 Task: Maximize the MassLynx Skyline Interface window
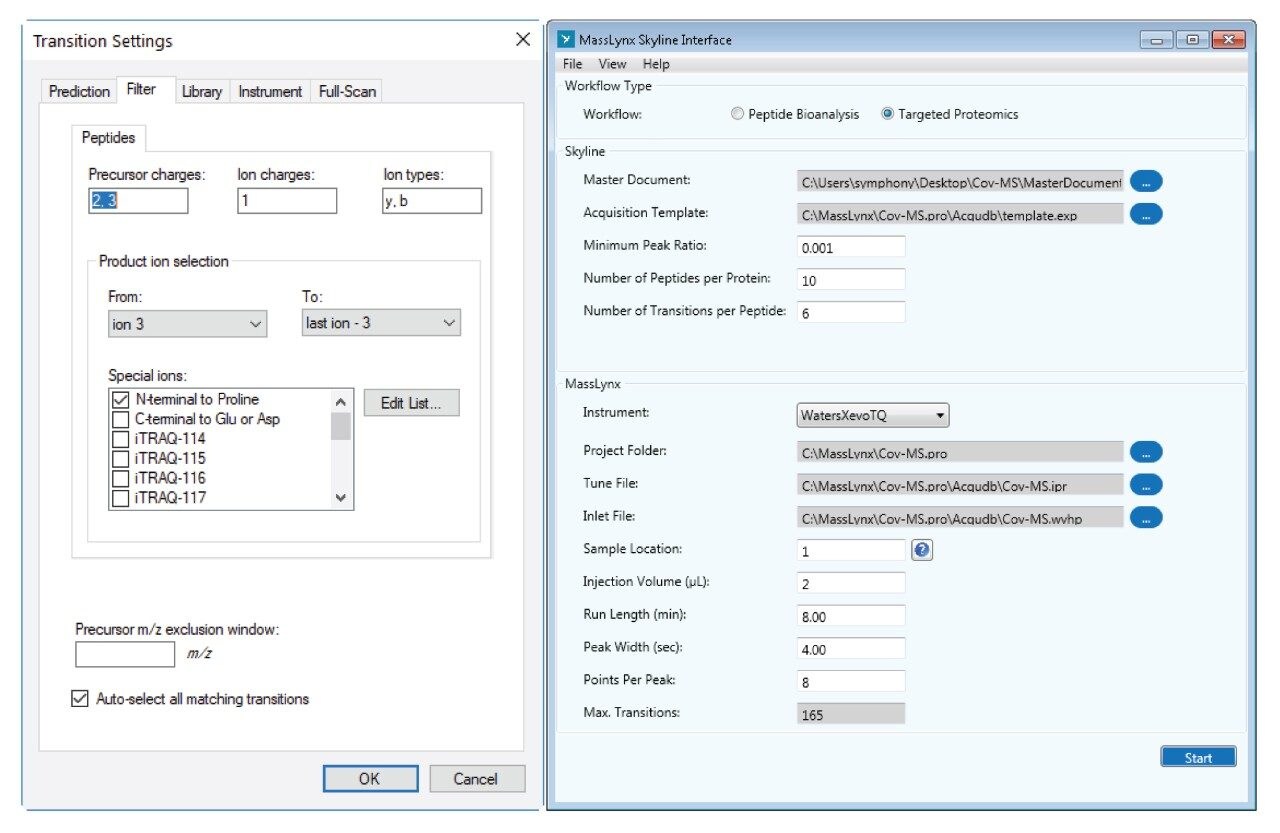click(1192, 40)
